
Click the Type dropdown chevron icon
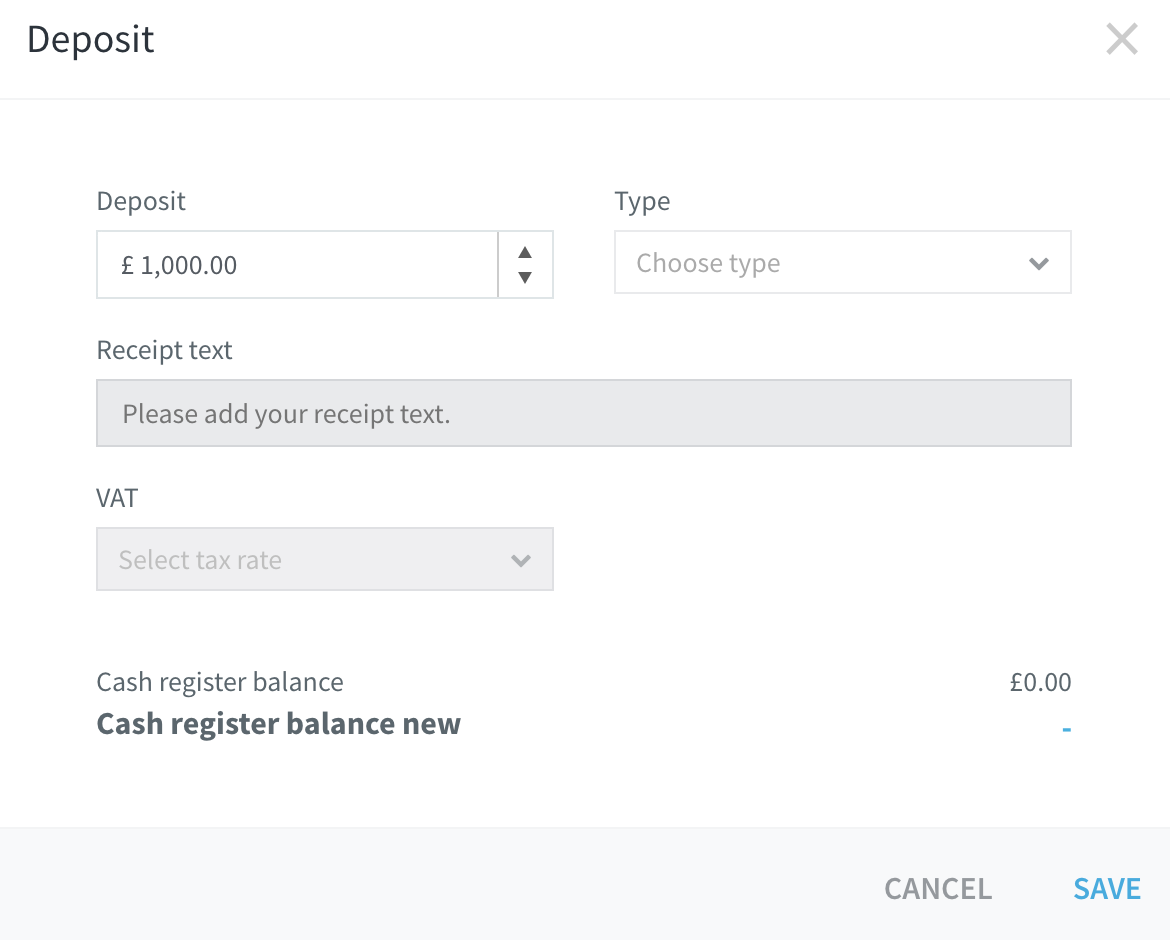point(1037,262)
